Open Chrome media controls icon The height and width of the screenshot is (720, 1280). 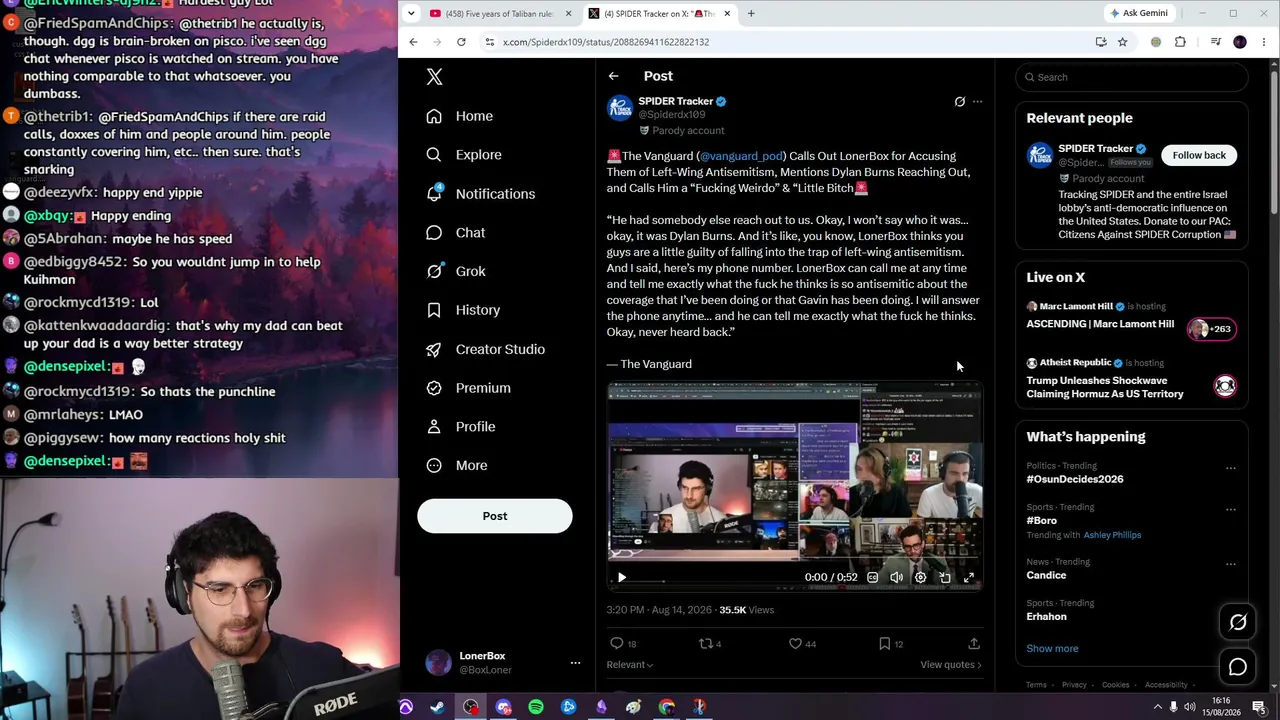1215,42
